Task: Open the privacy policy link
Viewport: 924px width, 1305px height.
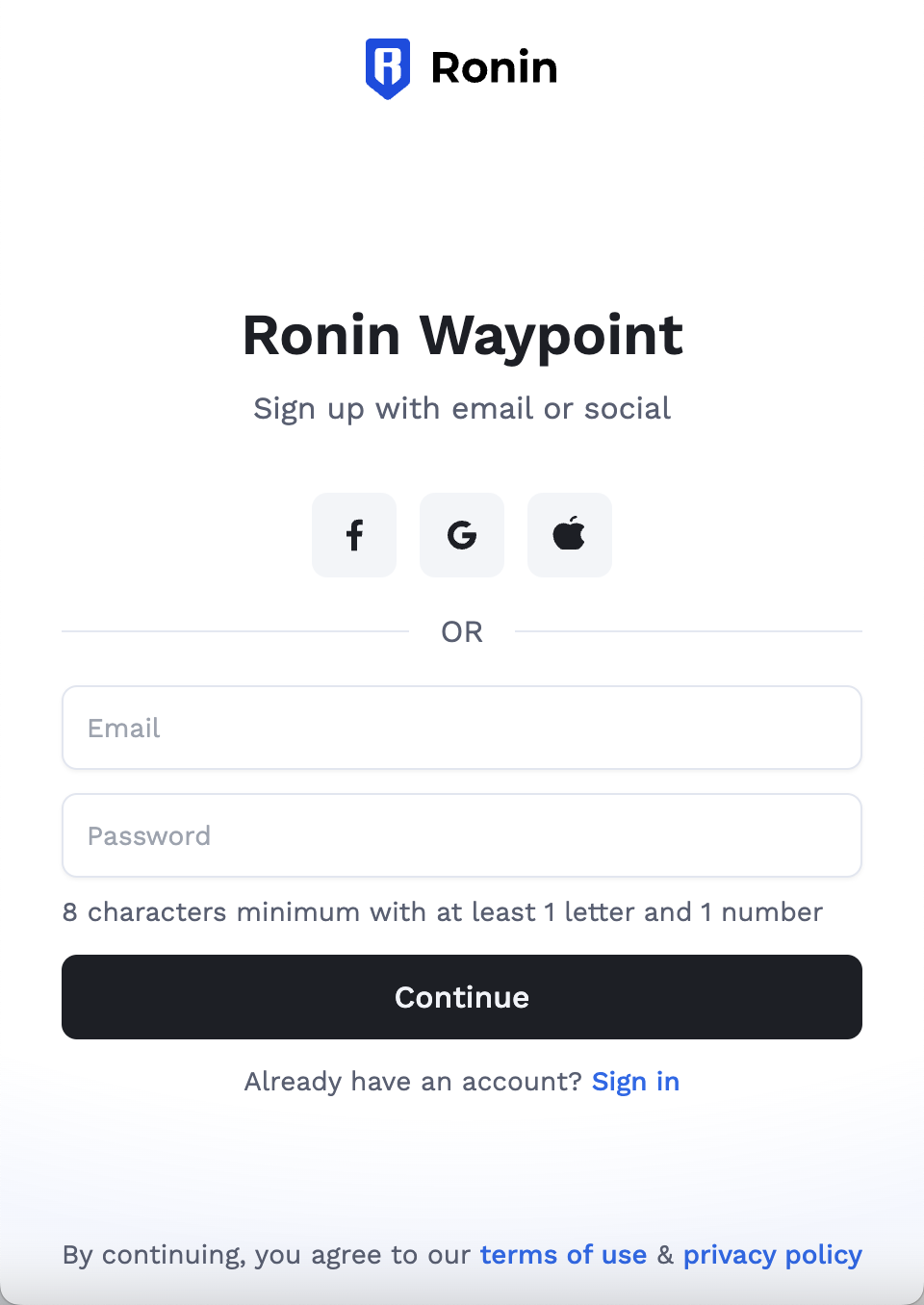Action: click(773, 1256)
